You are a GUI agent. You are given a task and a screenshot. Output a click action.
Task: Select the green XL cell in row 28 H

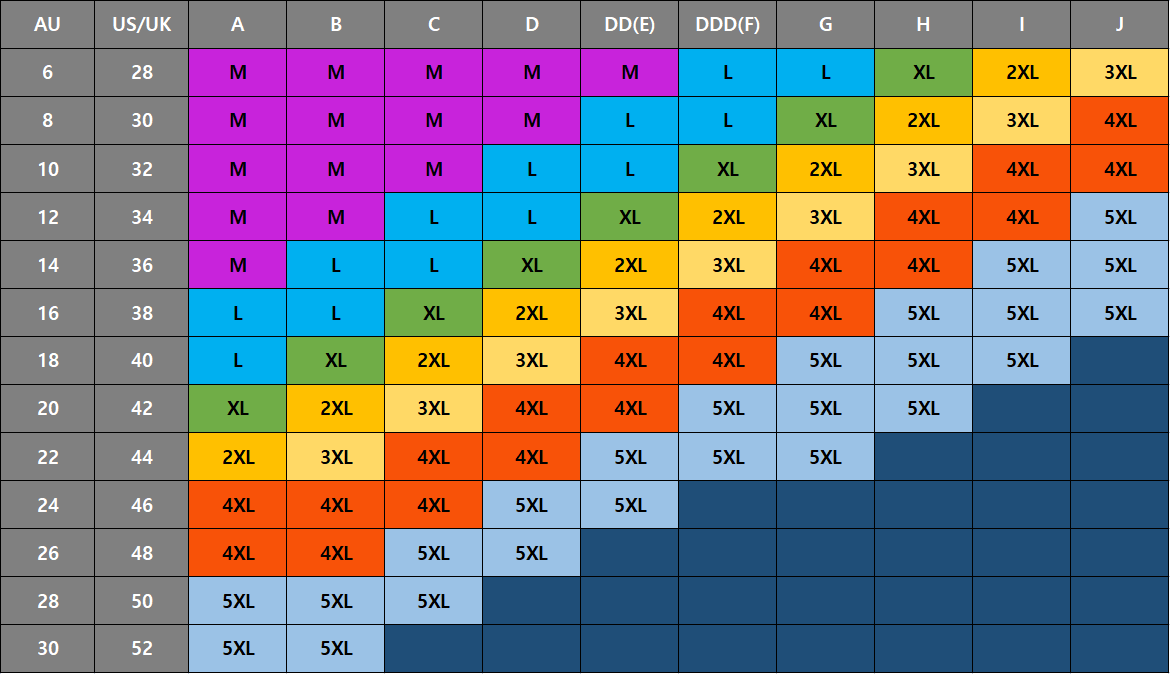923,72
